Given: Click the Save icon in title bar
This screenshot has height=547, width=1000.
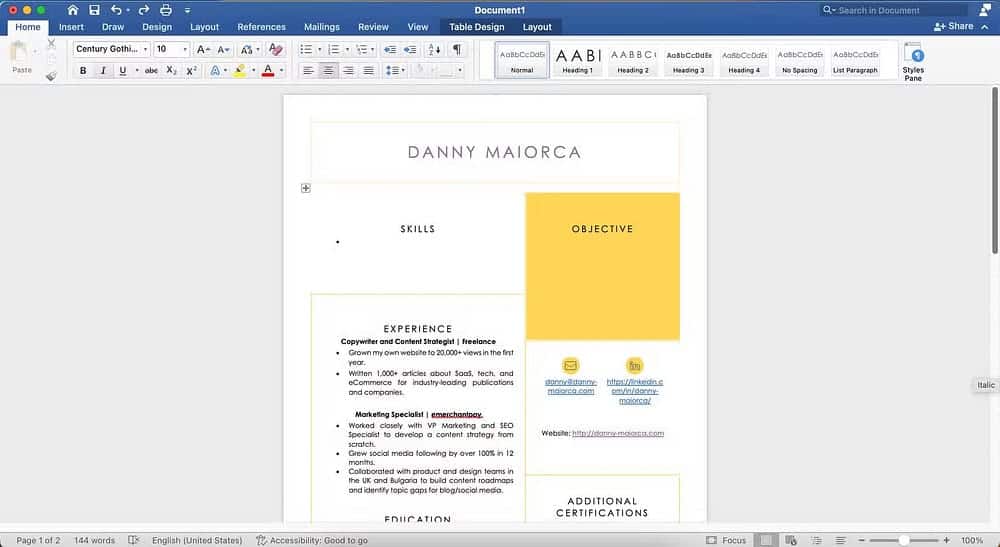Looking at the screenshot, I should coord(94,10).
